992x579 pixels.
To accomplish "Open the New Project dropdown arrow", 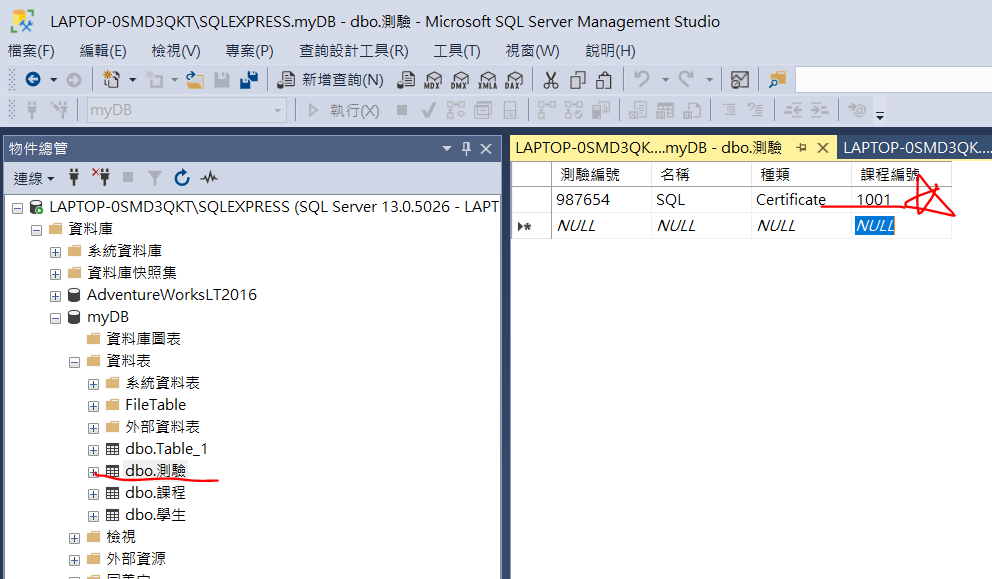I will pos(132,80).
